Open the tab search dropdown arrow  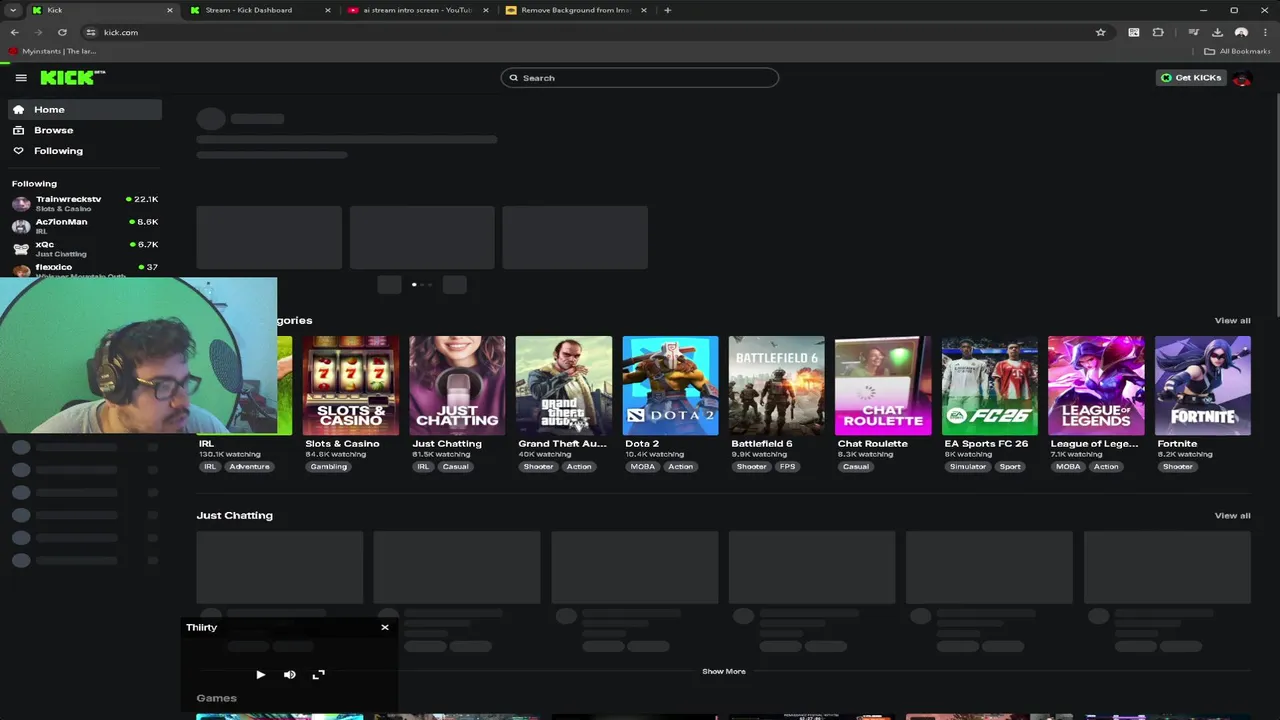(13, 10)
